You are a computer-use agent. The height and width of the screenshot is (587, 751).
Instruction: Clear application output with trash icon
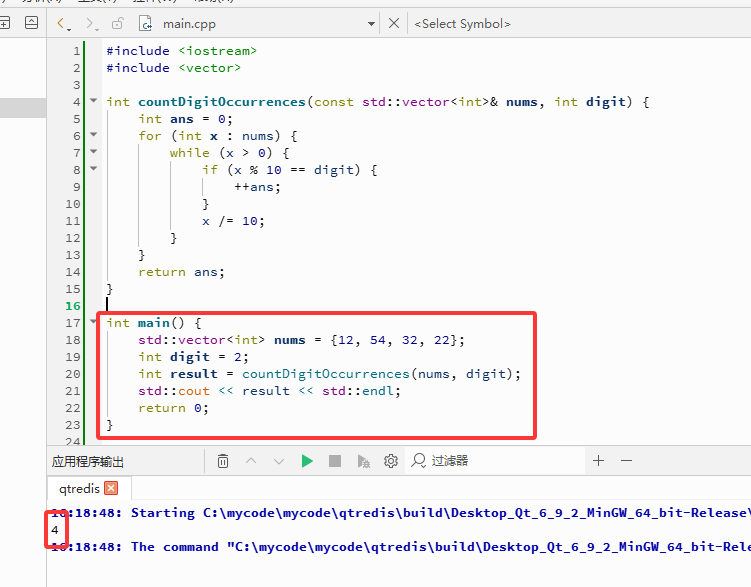coord(223,461)
